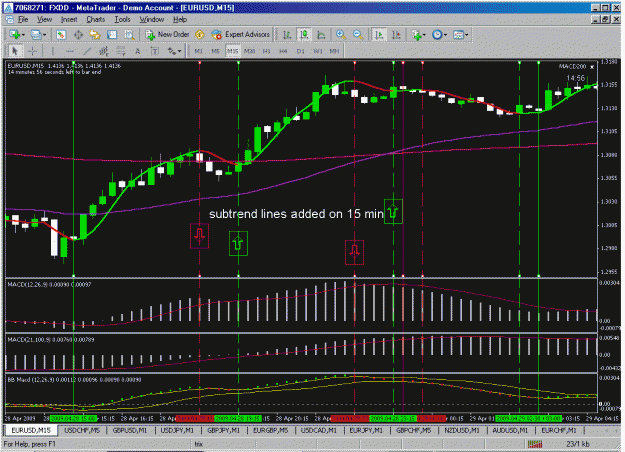Open the Tools menu
This screenshot has height=452, width=625.
pyautogui.click(x=122, y=19)
